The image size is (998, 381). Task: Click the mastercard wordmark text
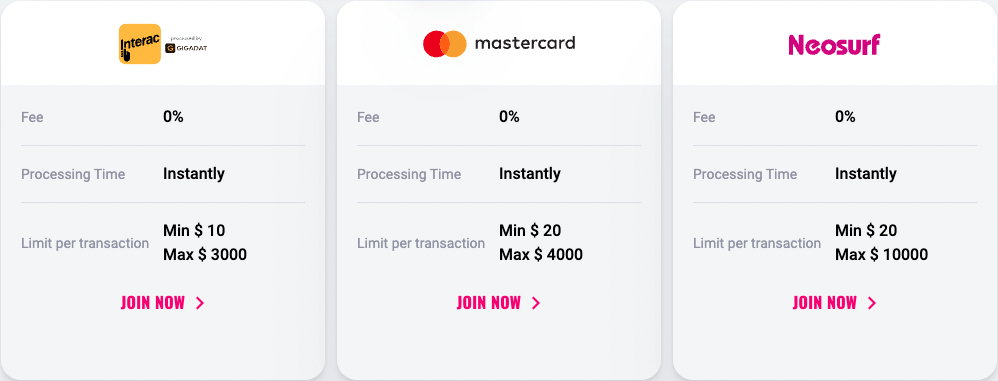pyautogui.click(x=525, y=43)
